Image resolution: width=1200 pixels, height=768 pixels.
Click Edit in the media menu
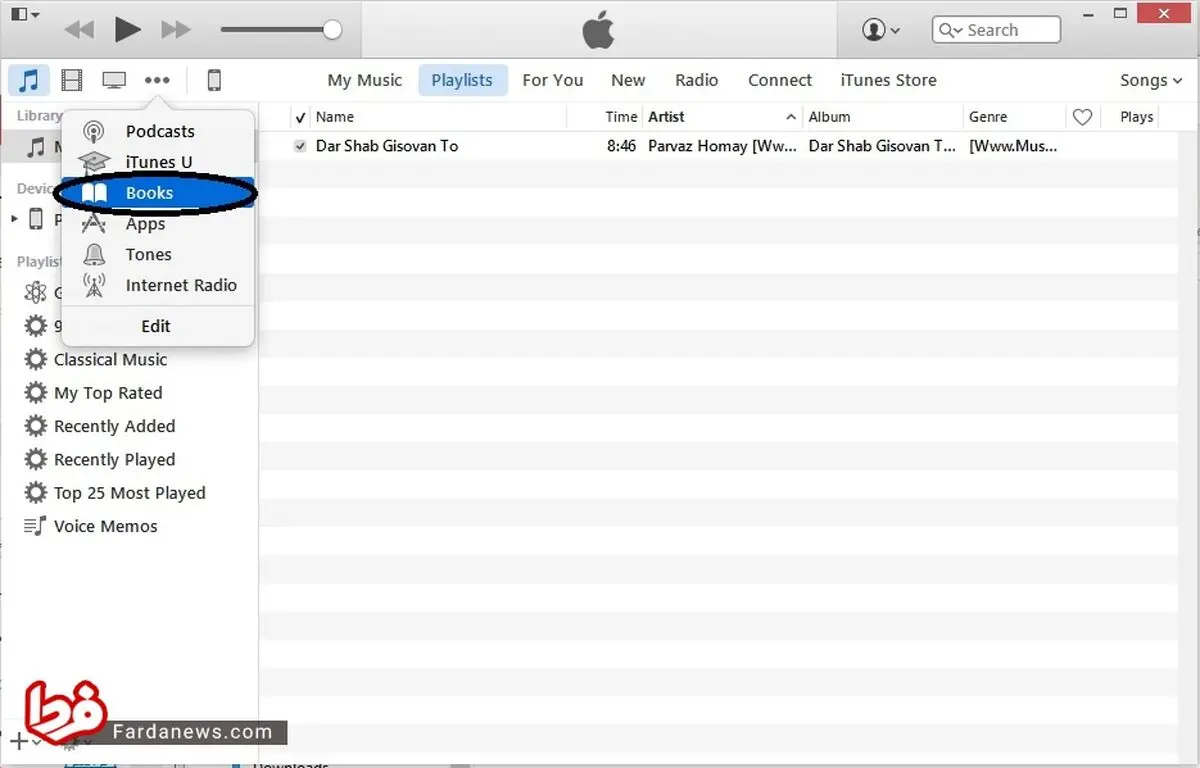156,326
